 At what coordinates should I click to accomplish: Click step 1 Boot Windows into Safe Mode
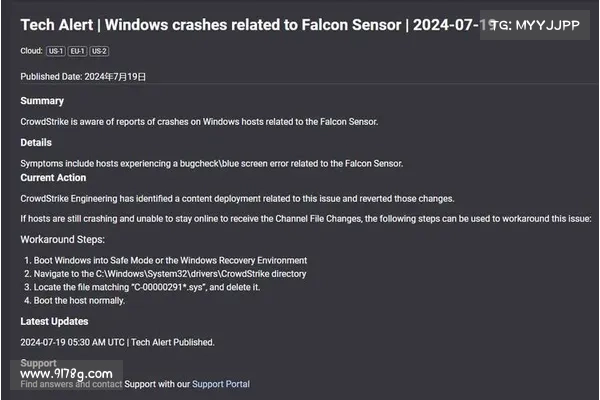166,260
